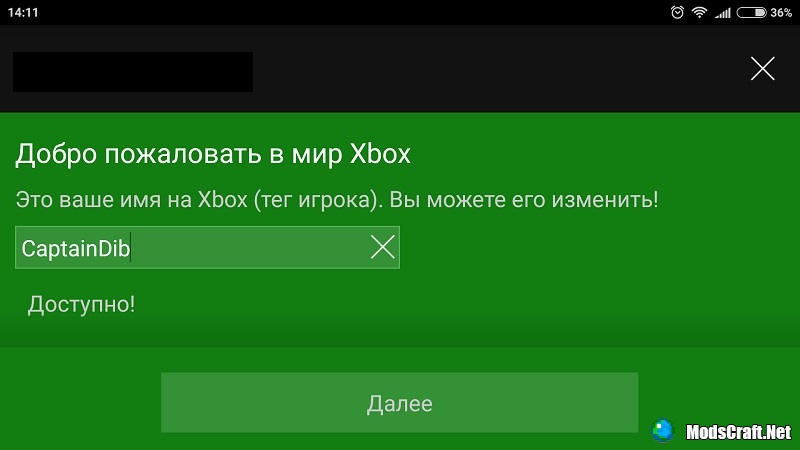
Task: Close the Xbox sign-in dialog with the X
Action: coord(763,69)
